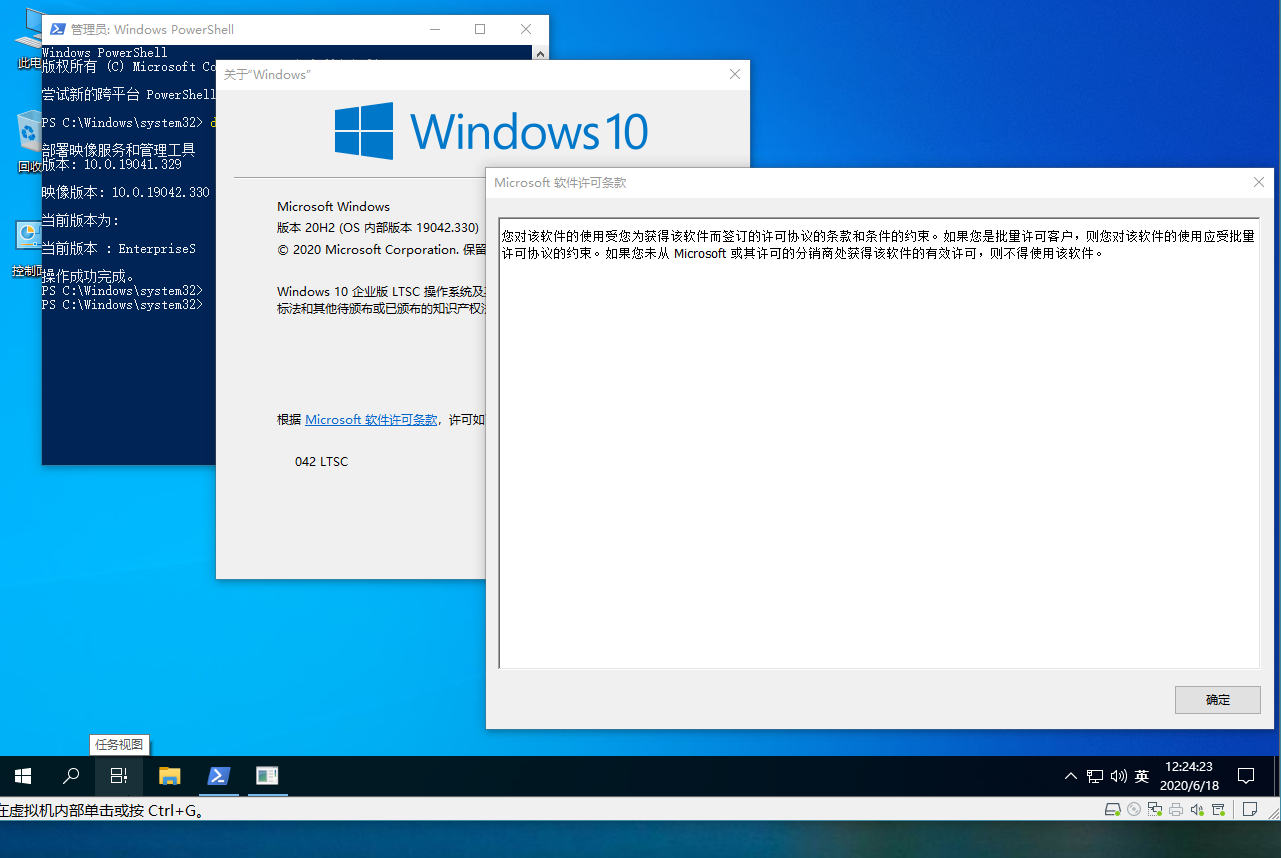Open the Microsoft 软件许可条款 link
This screenshot has width=1281, height=858.
(371, 420)
